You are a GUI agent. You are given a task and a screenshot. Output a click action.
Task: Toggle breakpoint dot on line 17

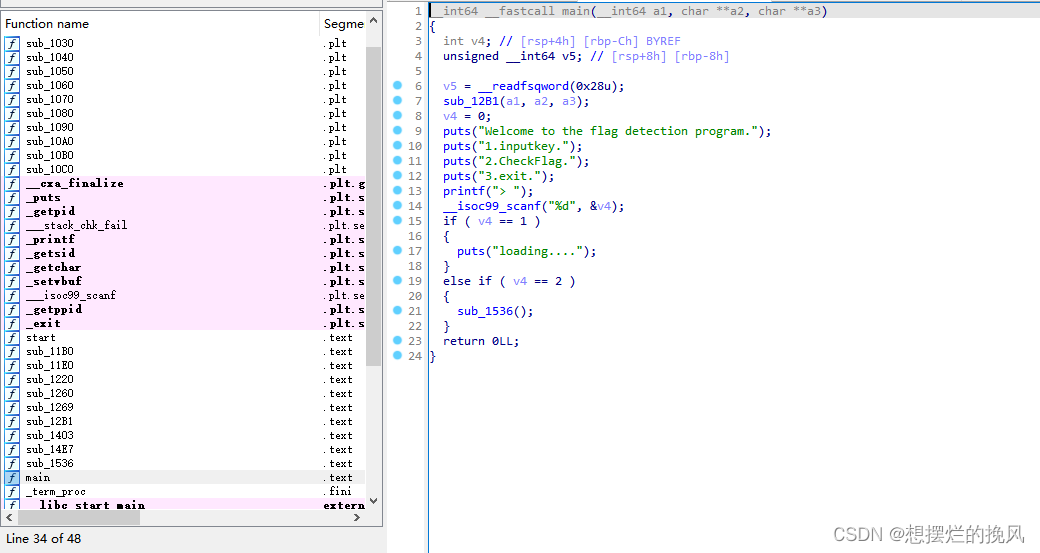(x=397, y=250)
